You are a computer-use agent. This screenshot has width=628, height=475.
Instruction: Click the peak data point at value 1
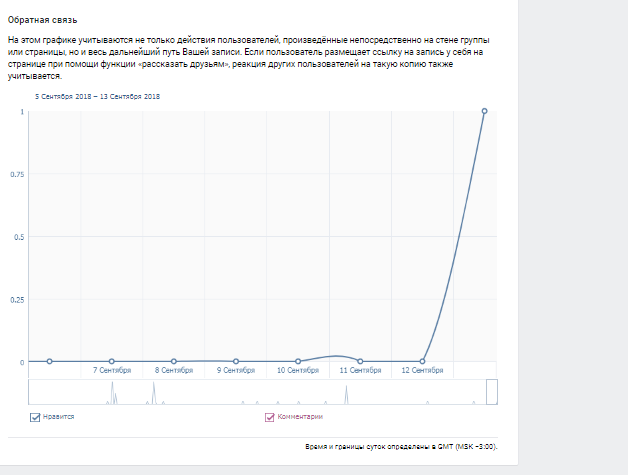[x=484, y=111]
